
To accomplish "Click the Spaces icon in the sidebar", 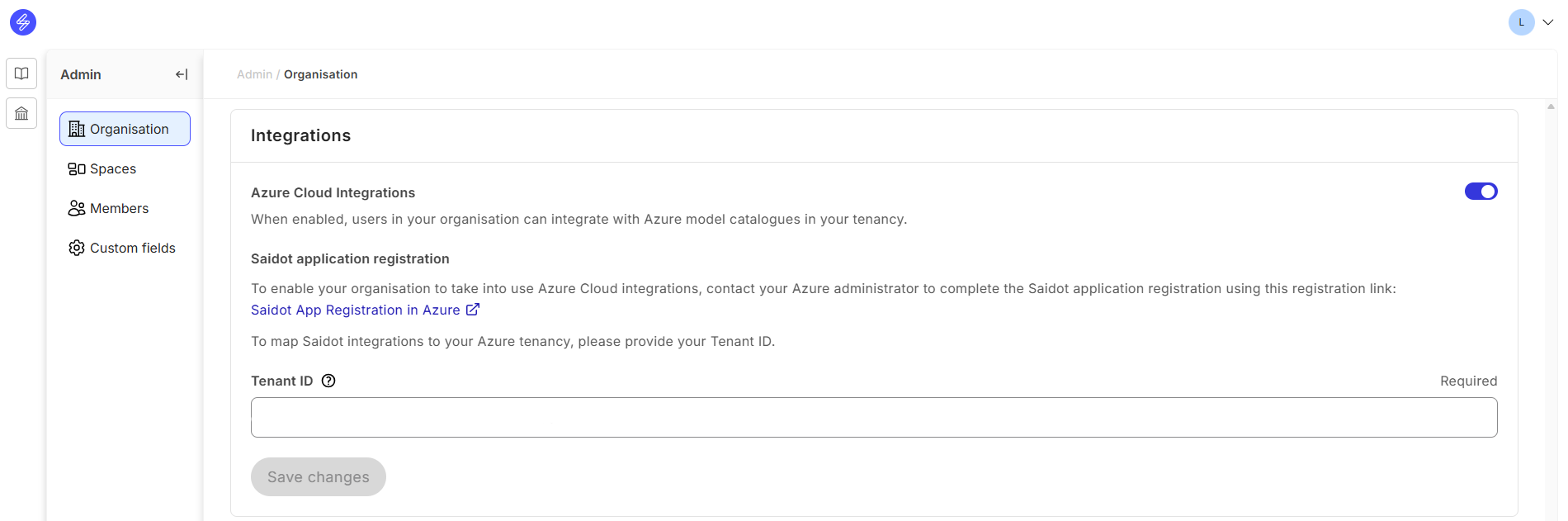I will point(77,169).
